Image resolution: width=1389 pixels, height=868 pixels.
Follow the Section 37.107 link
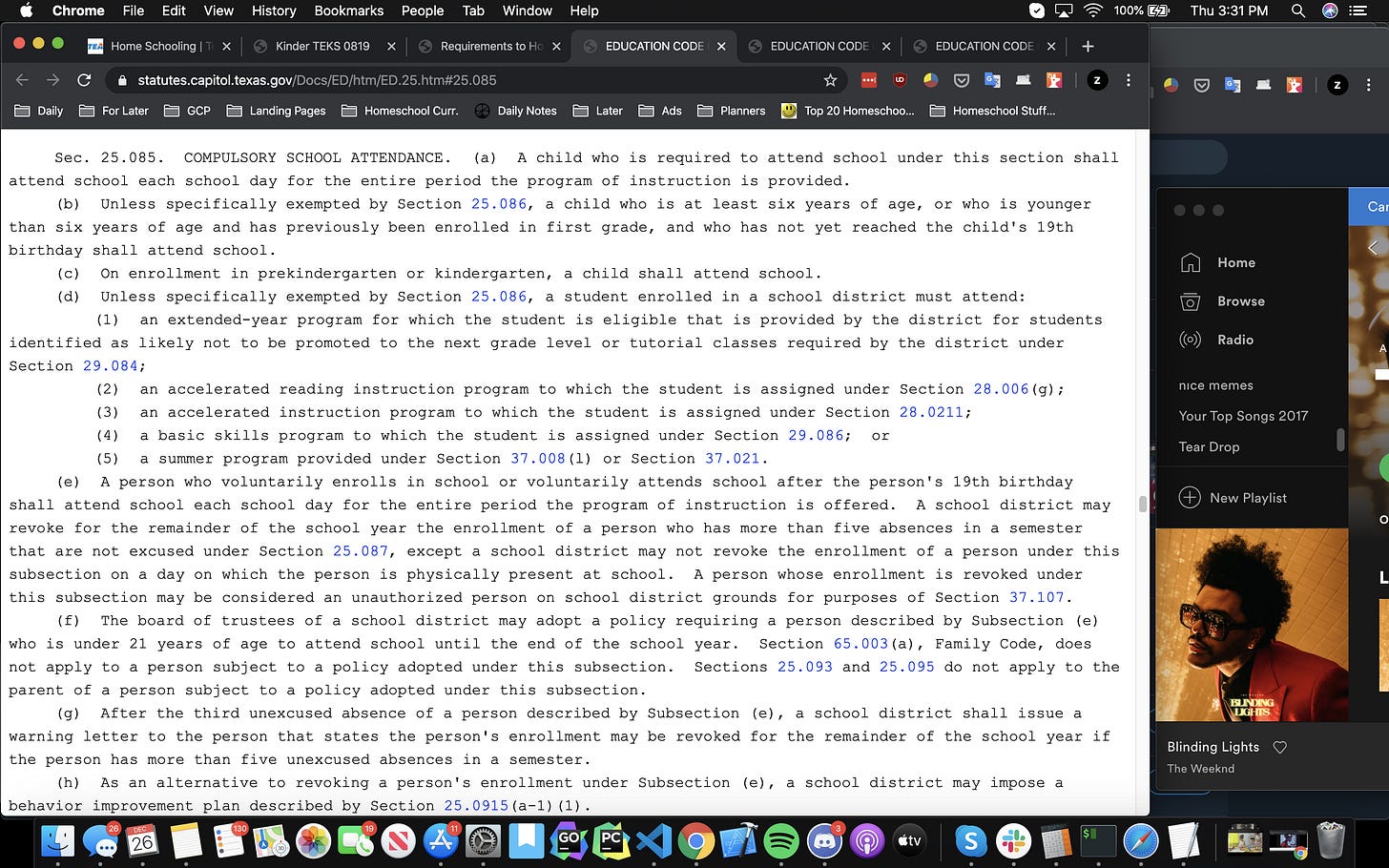coord(1037,597)
